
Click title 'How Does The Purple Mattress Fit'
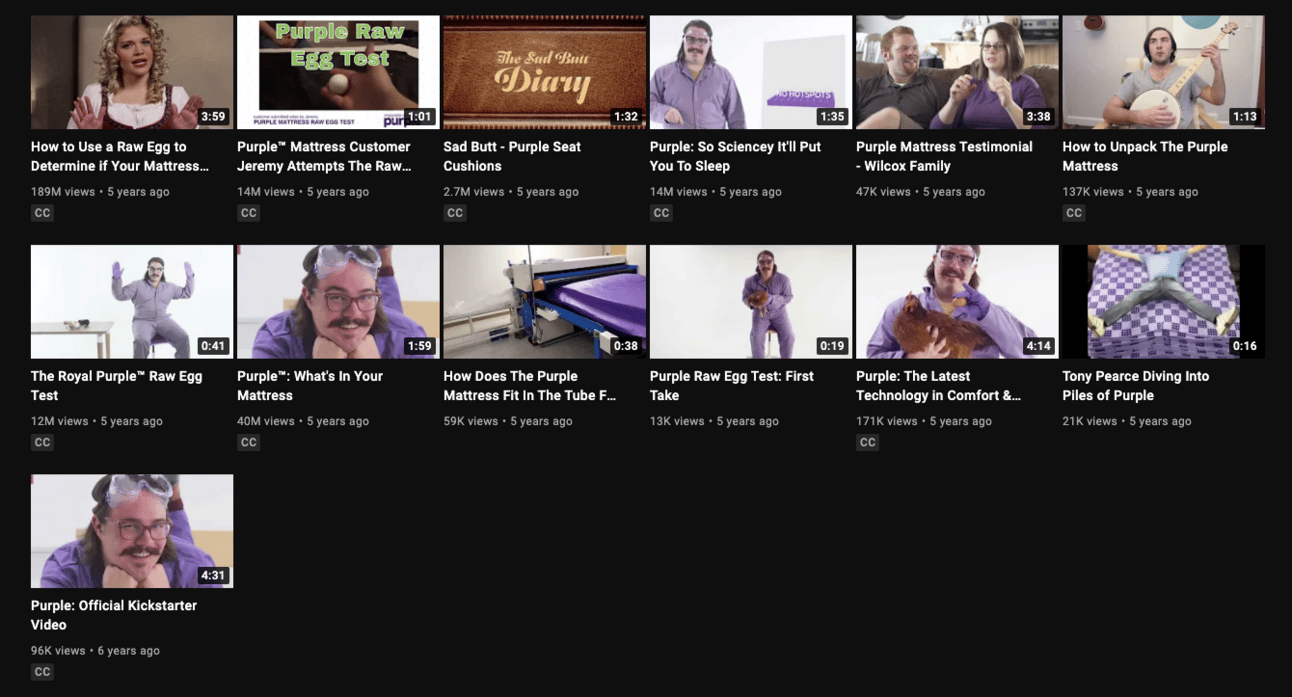coord(530,385)
